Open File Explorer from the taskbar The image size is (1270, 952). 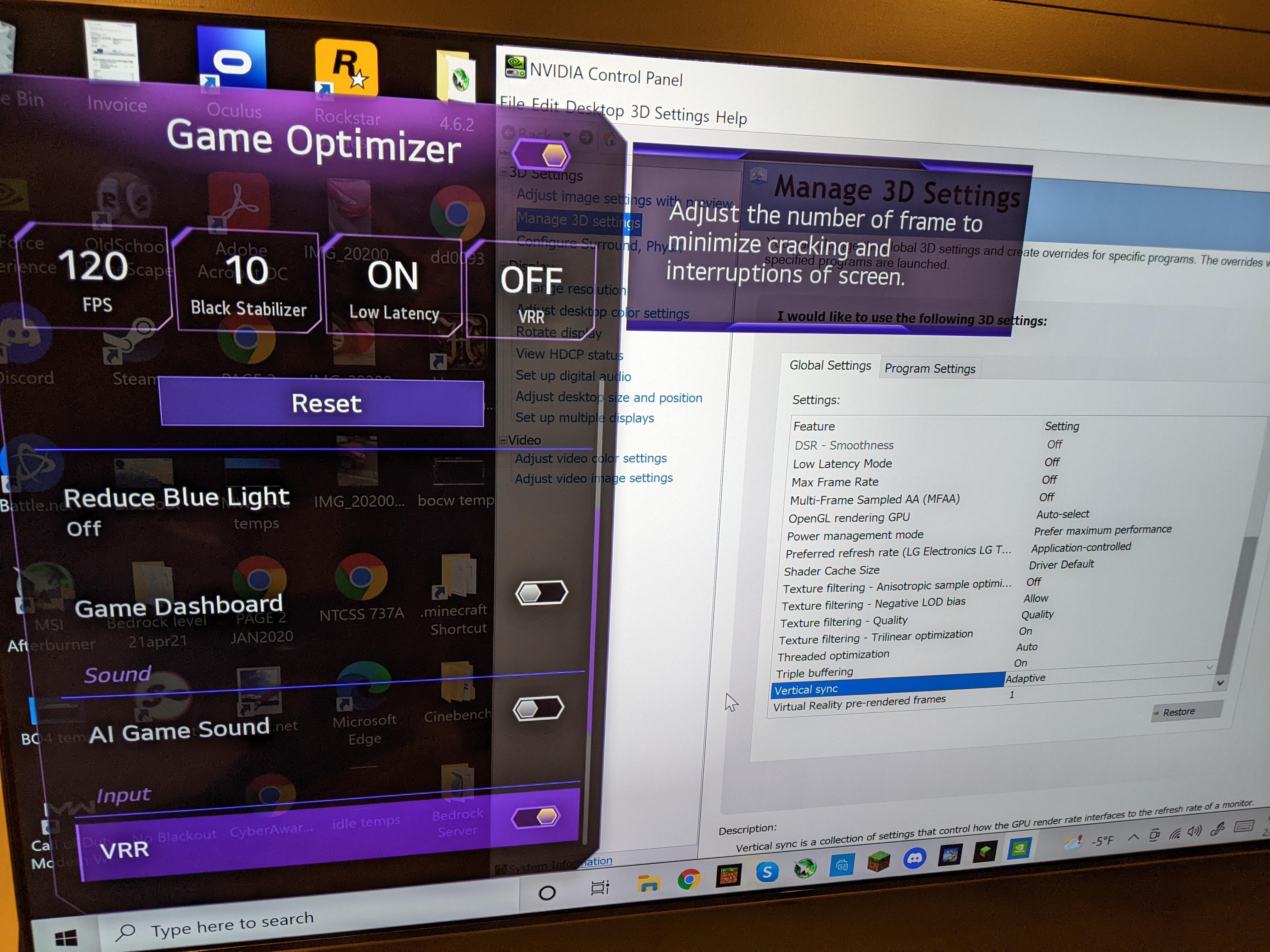tap(648, 884)
